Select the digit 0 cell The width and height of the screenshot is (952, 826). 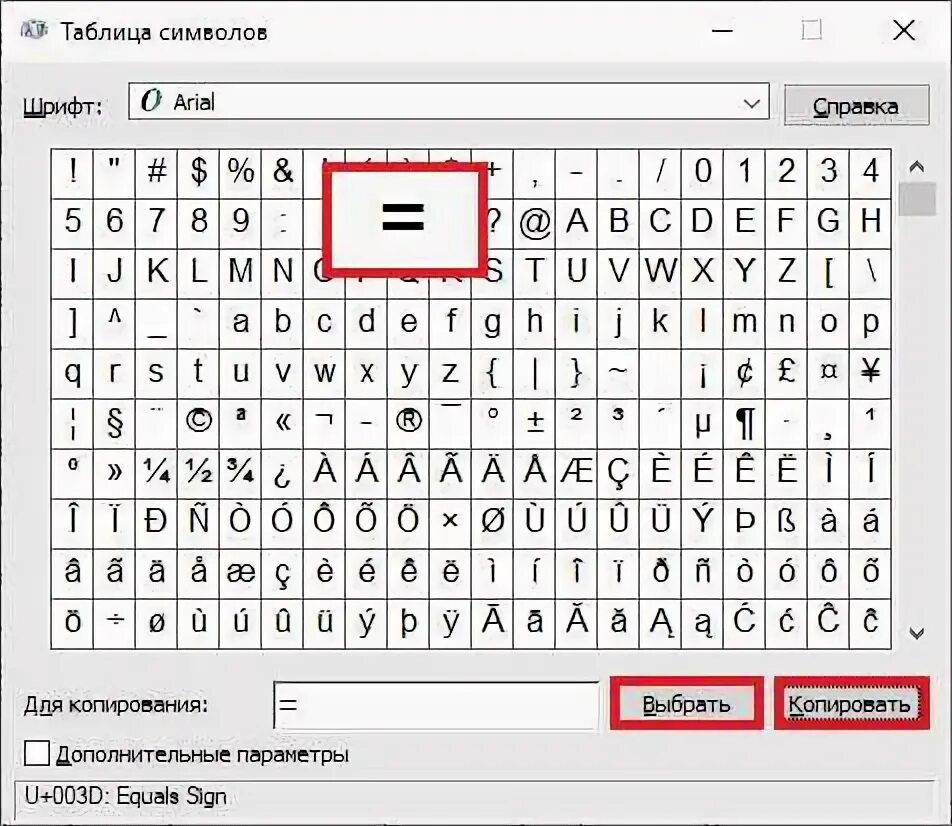pyautogui.click(x=702, y=174)
